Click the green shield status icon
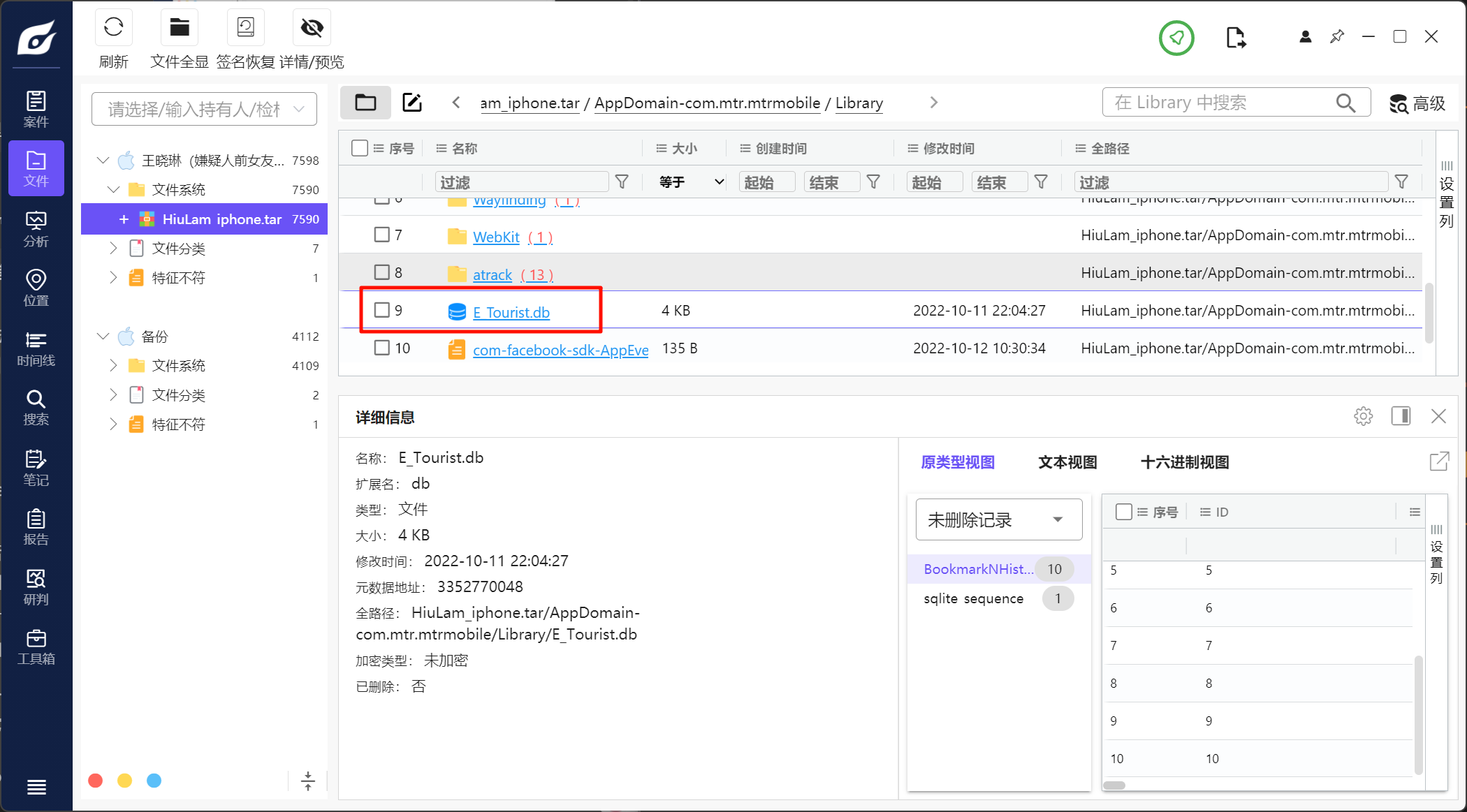1467x812 pixels. (1176, 38)
